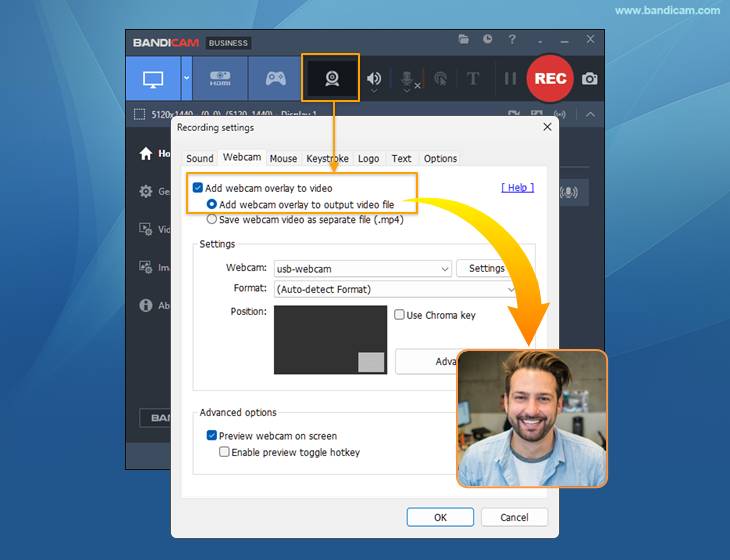Uncheck Add webcam overlay to video
The height and width of the screenshot is (560, 730).
click(198, 188)
